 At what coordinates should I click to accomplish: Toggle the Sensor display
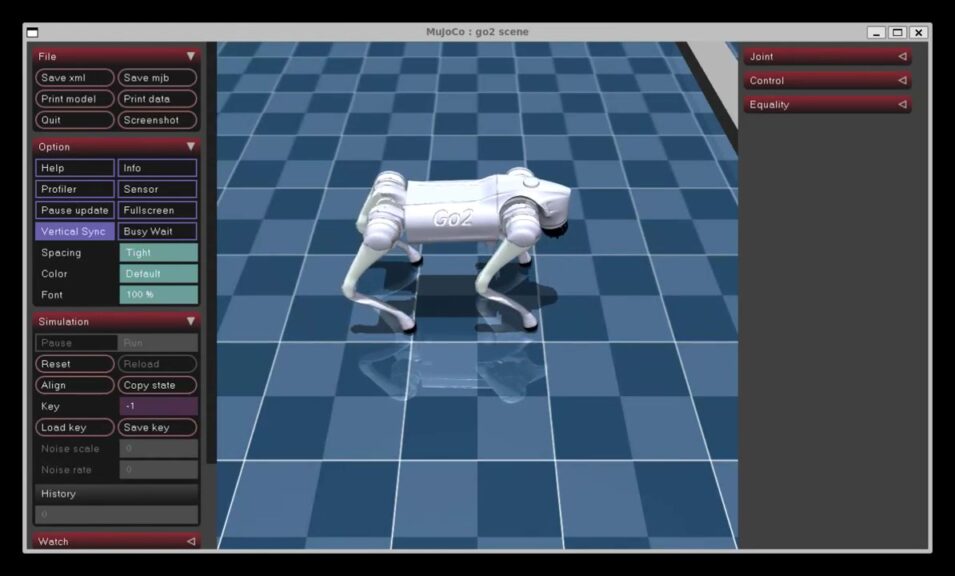pyautogui.click(x=157, y=189)
